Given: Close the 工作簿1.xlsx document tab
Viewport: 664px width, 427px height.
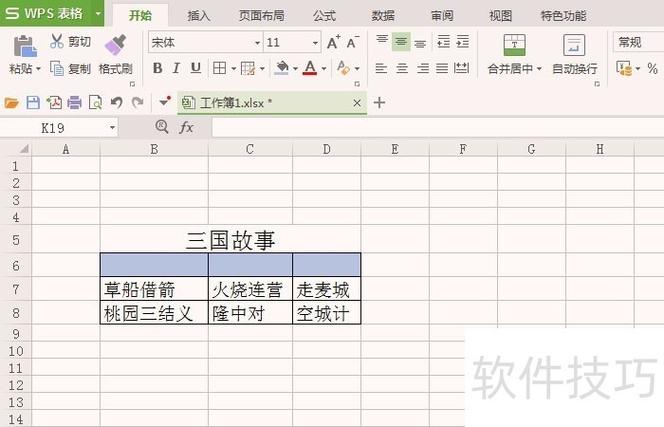Looking at the screenshot, I should pos(357,103).
